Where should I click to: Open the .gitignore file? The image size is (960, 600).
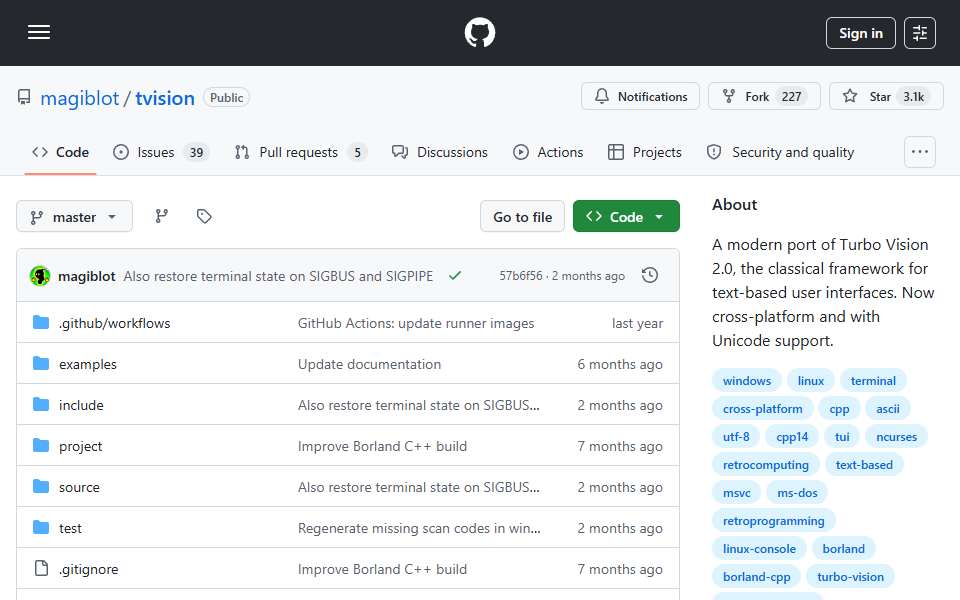coord(89,569)
